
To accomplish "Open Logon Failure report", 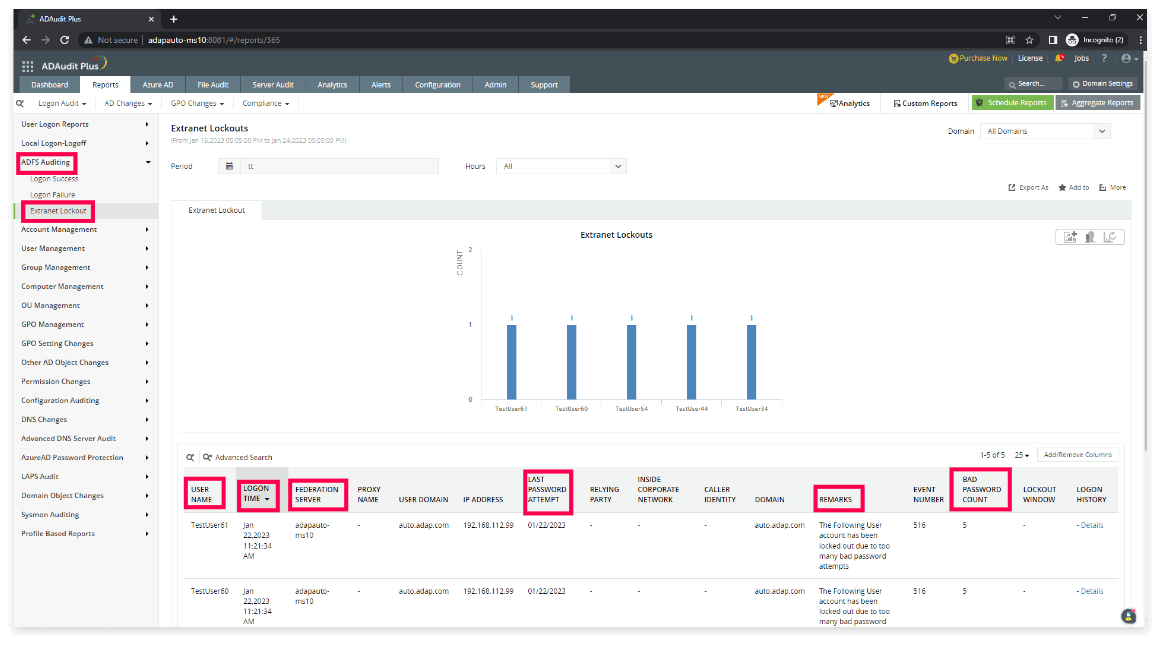I will (53, 195).
